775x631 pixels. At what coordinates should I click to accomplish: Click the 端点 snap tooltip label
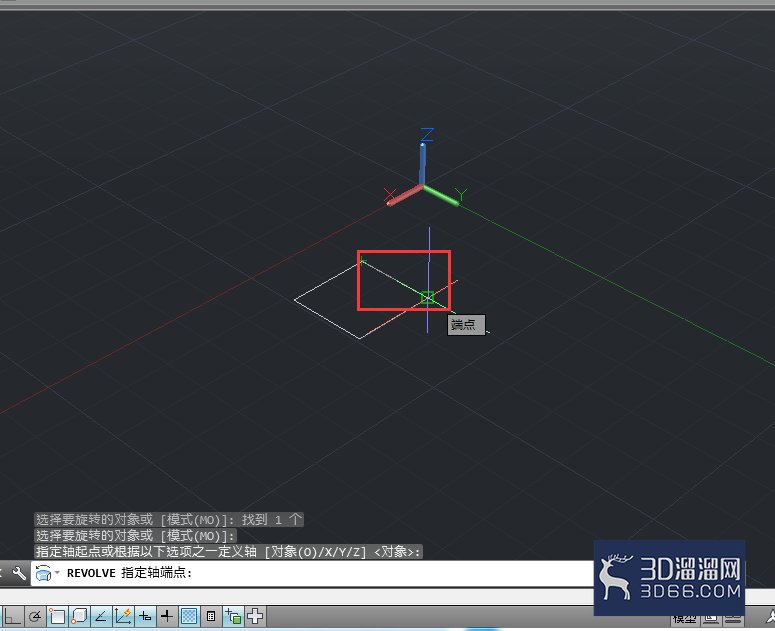point(466,325)
